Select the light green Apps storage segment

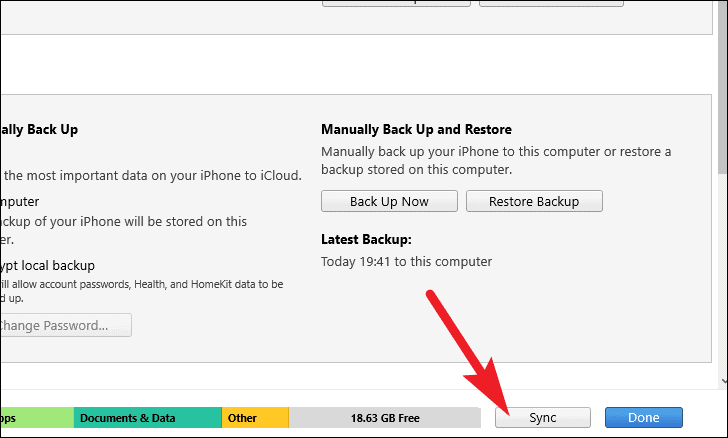tap(37, 418)
